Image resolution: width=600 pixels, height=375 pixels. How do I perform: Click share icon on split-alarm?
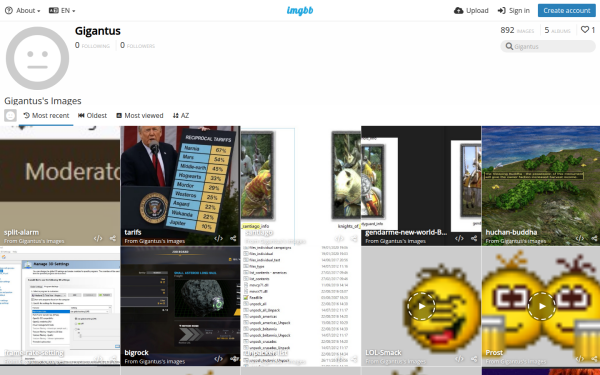tap(113, 238)
